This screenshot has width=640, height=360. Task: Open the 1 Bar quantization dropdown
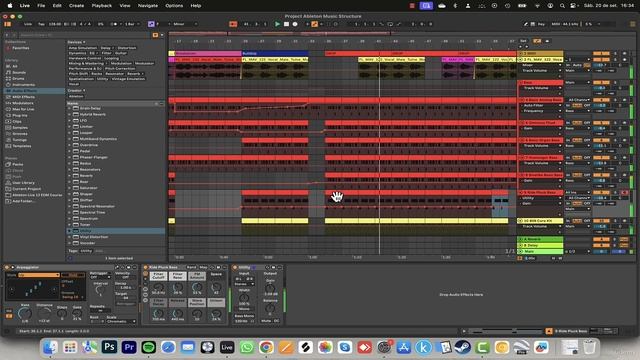tap(131, 24)
